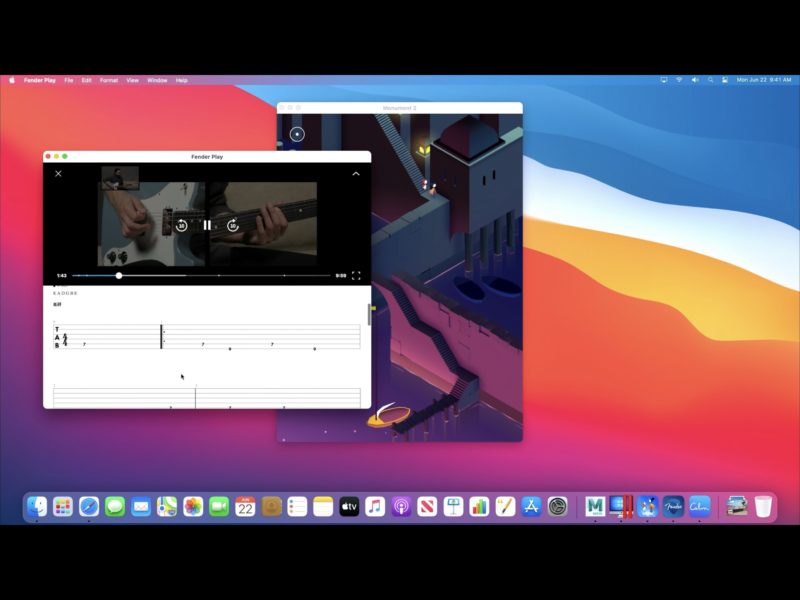Open Spotlight search in menu bar
The width and height of the screenshot is (800, 600).
point(710,80)
